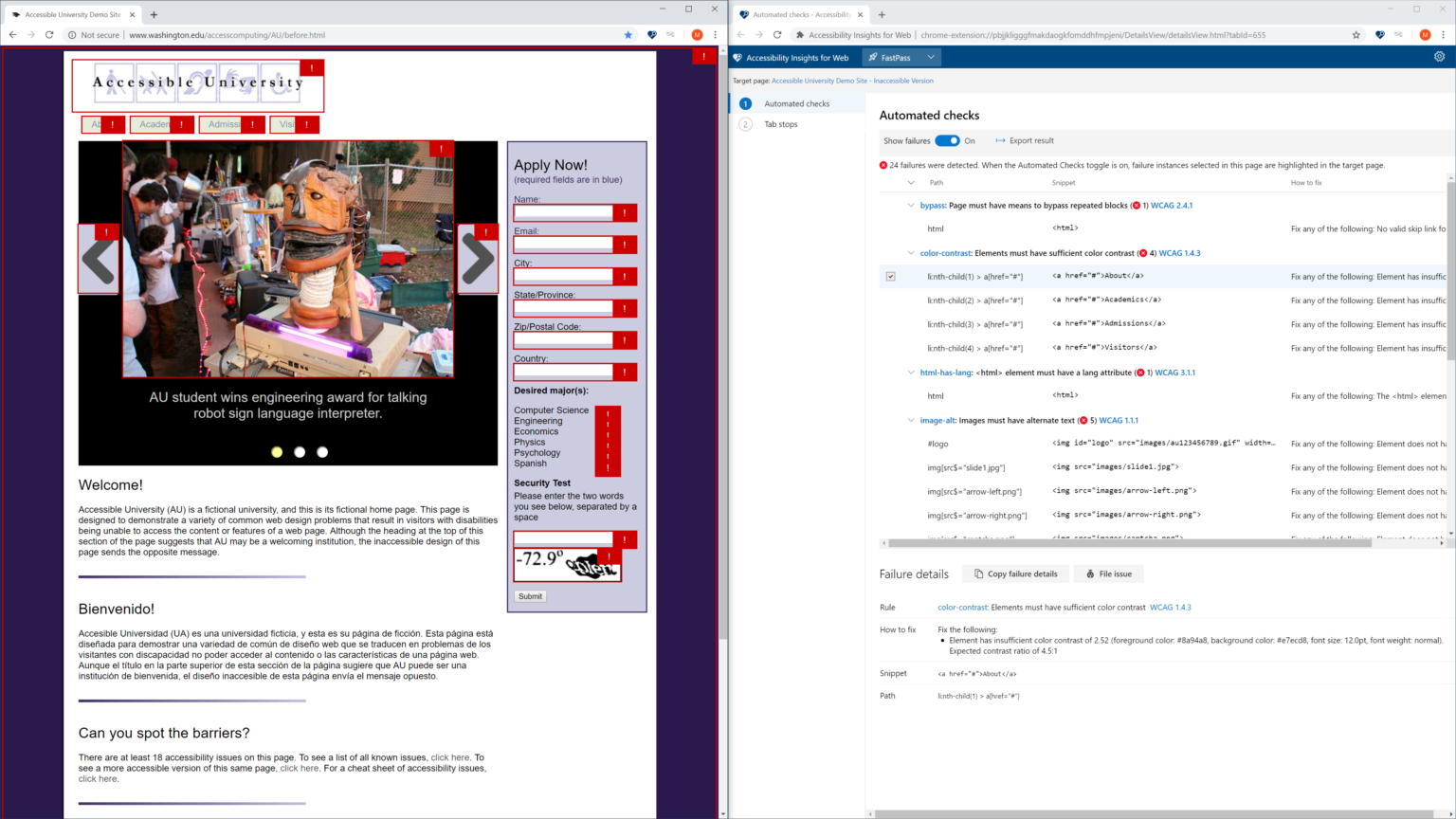The height and width of the screenshot is (819, 1456).
Task: Open the WCAG 1.1.1 link
Action: pos(1119,420)
